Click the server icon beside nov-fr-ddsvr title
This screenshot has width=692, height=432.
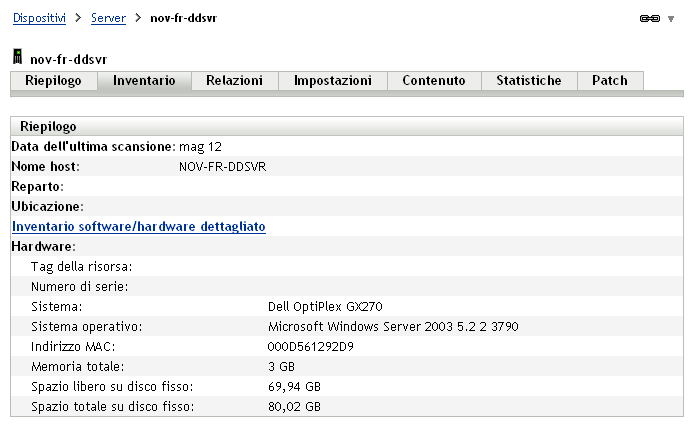[17, 59]
